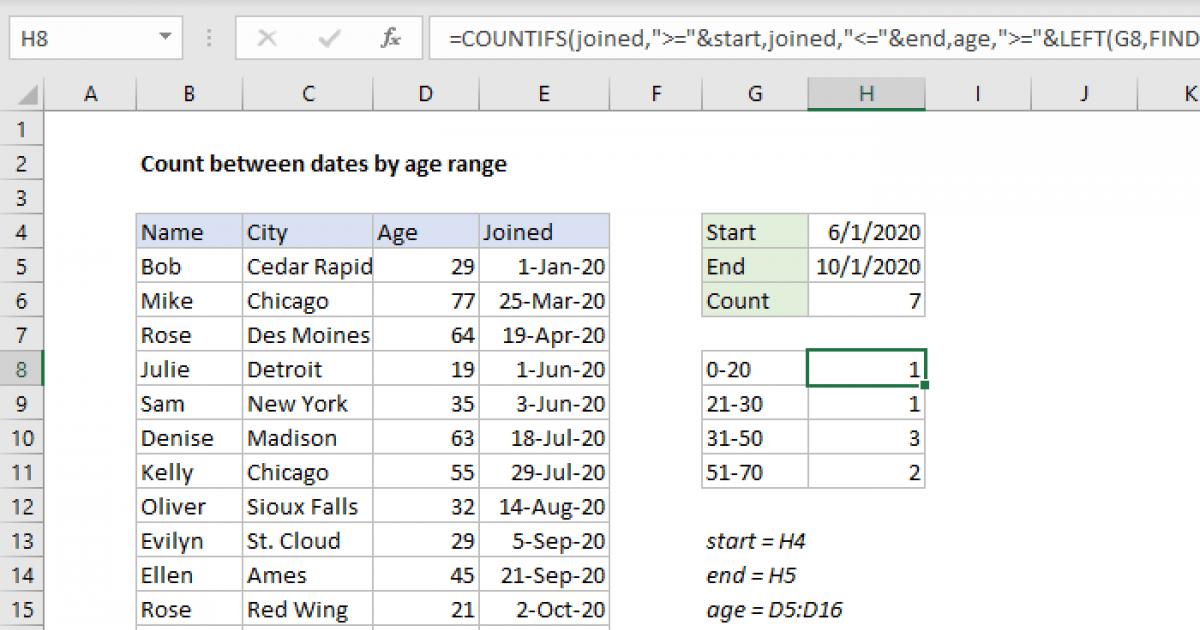This screenshot has width=1200, height=630.
Task: Click the End date cell 10/1/2020
Action: (867, 266)
